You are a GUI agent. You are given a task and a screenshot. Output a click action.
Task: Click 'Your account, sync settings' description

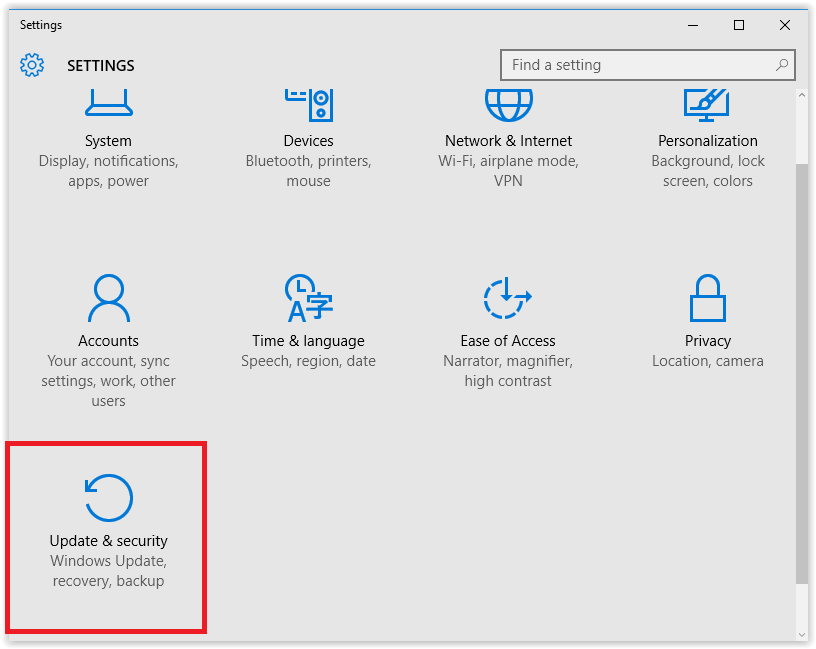click(x=108, y=380)
